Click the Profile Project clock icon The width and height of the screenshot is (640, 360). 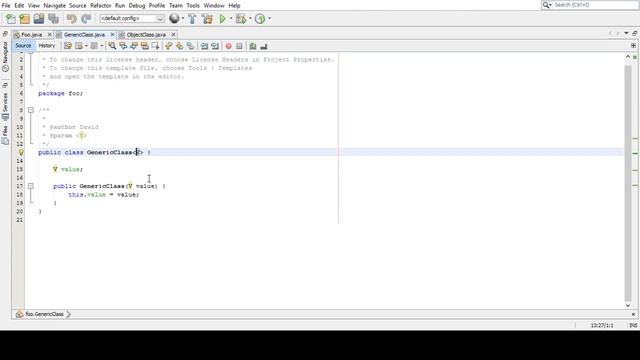click(260, 19)
